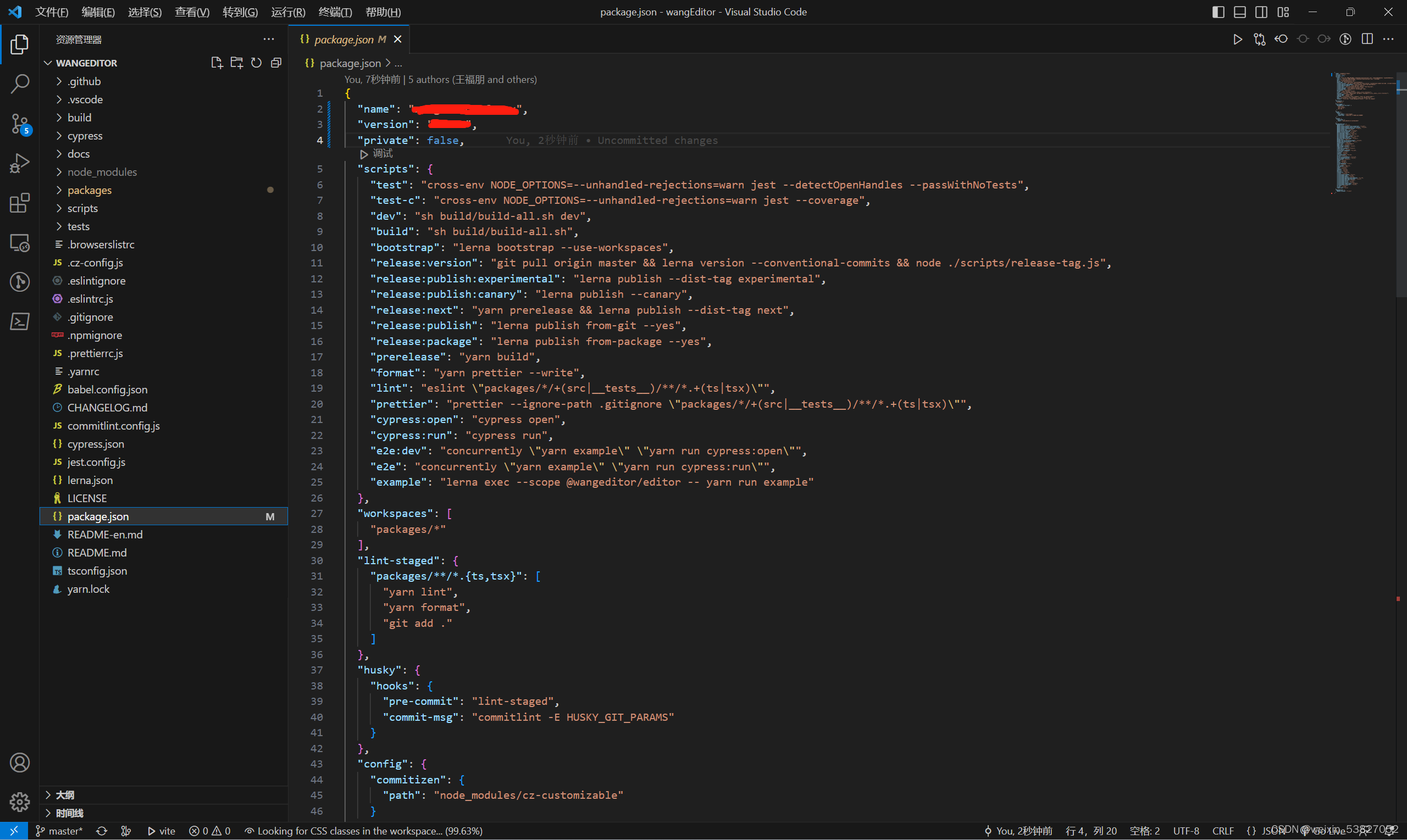Open the 终端(T) menu
This screenshot has height=840, width=1407.
point(335,12)
